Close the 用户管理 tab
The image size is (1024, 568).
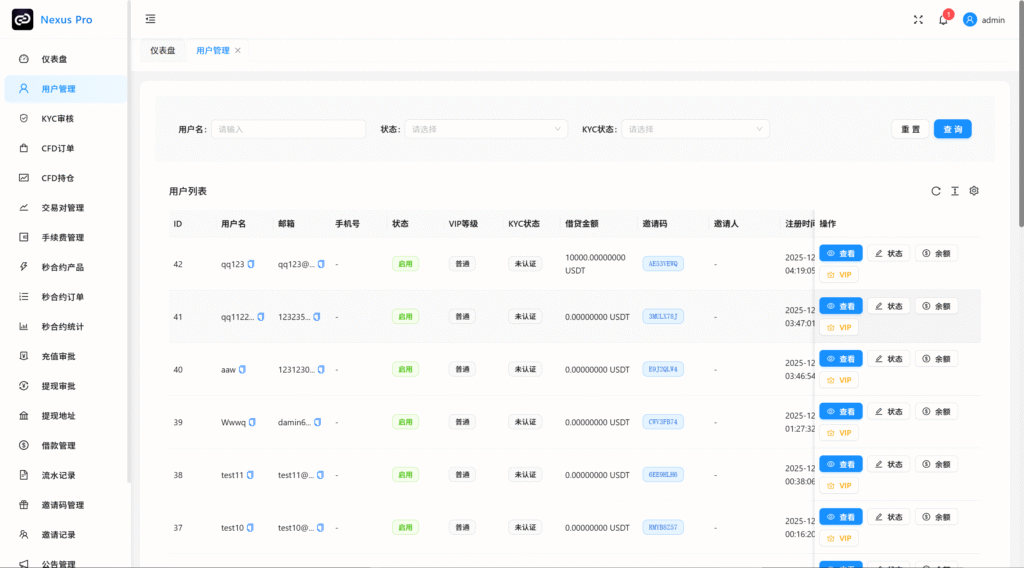click(238, 50)
